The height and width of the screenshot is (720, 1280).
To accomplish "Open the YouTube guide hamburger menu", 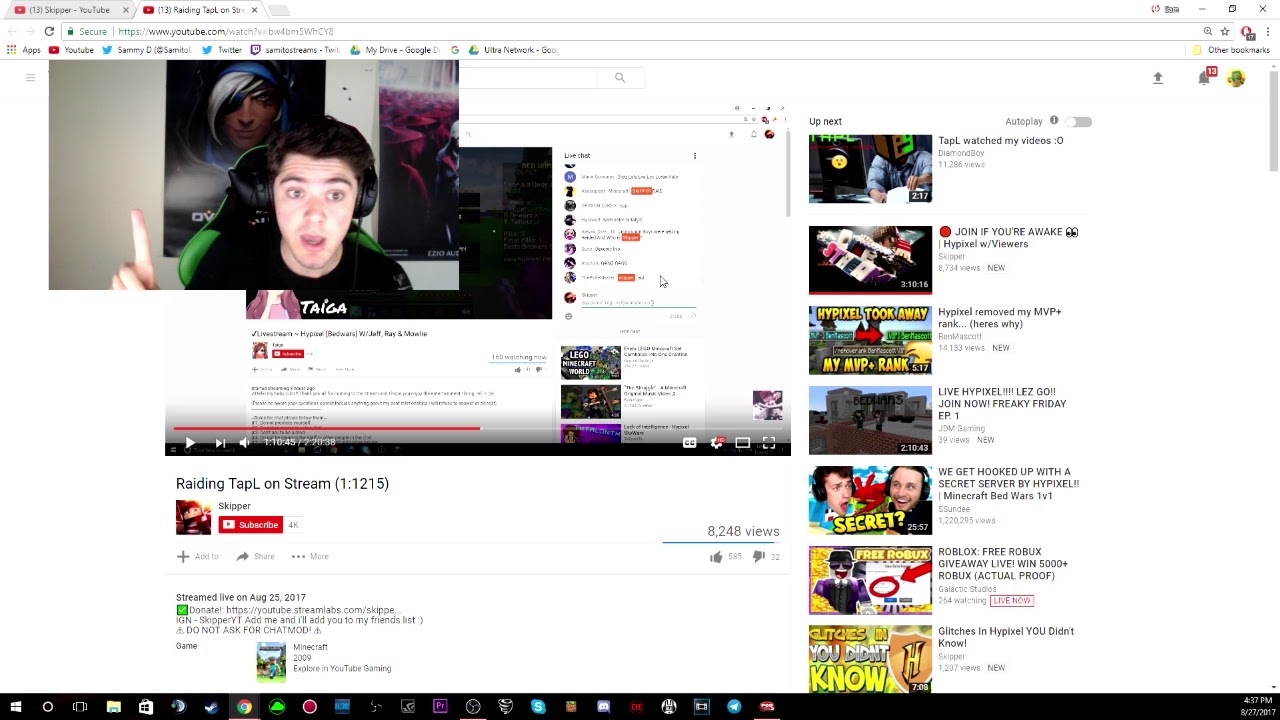I will [x=30, y=78].
